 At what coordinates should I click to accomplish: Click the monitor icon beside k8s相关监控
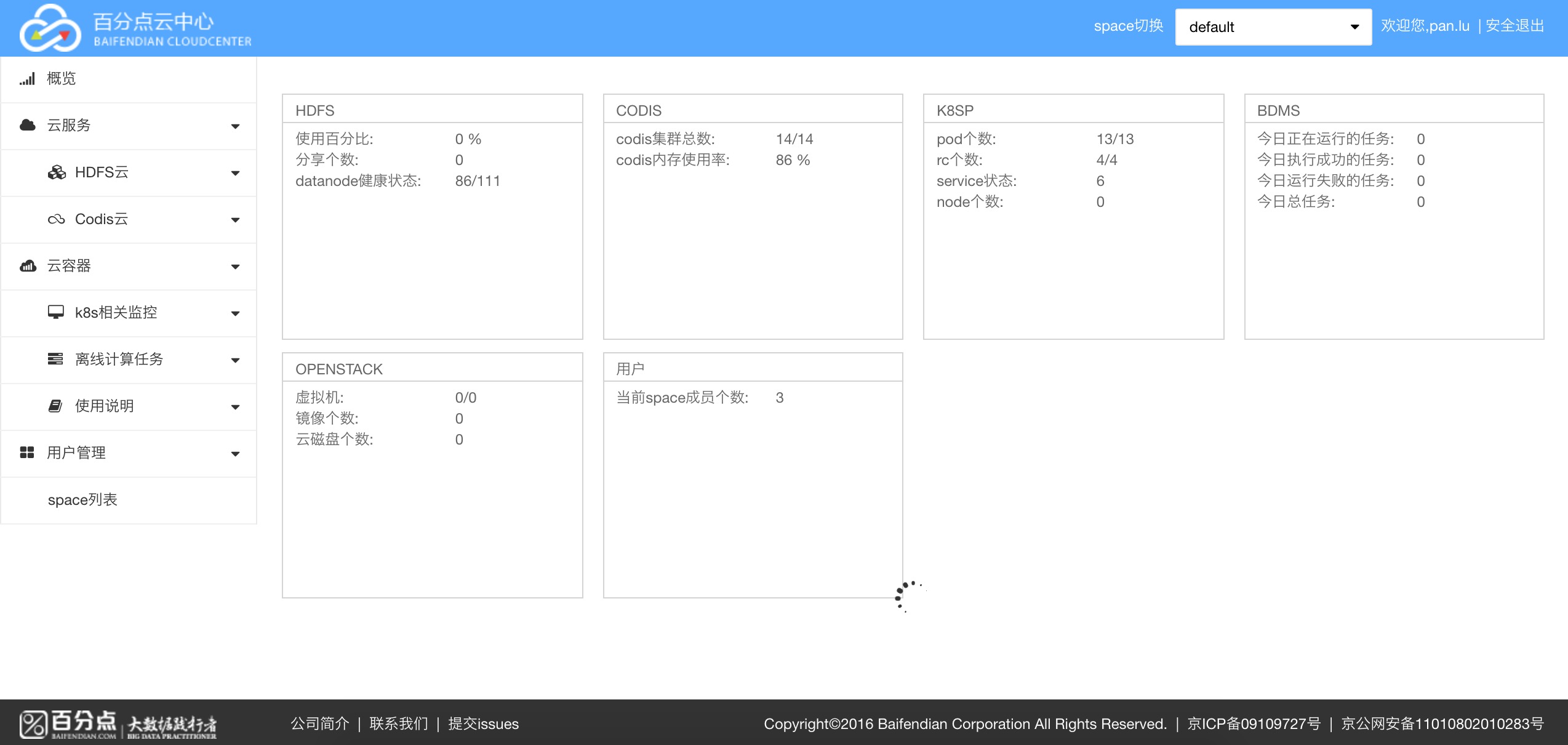point(56,312)
